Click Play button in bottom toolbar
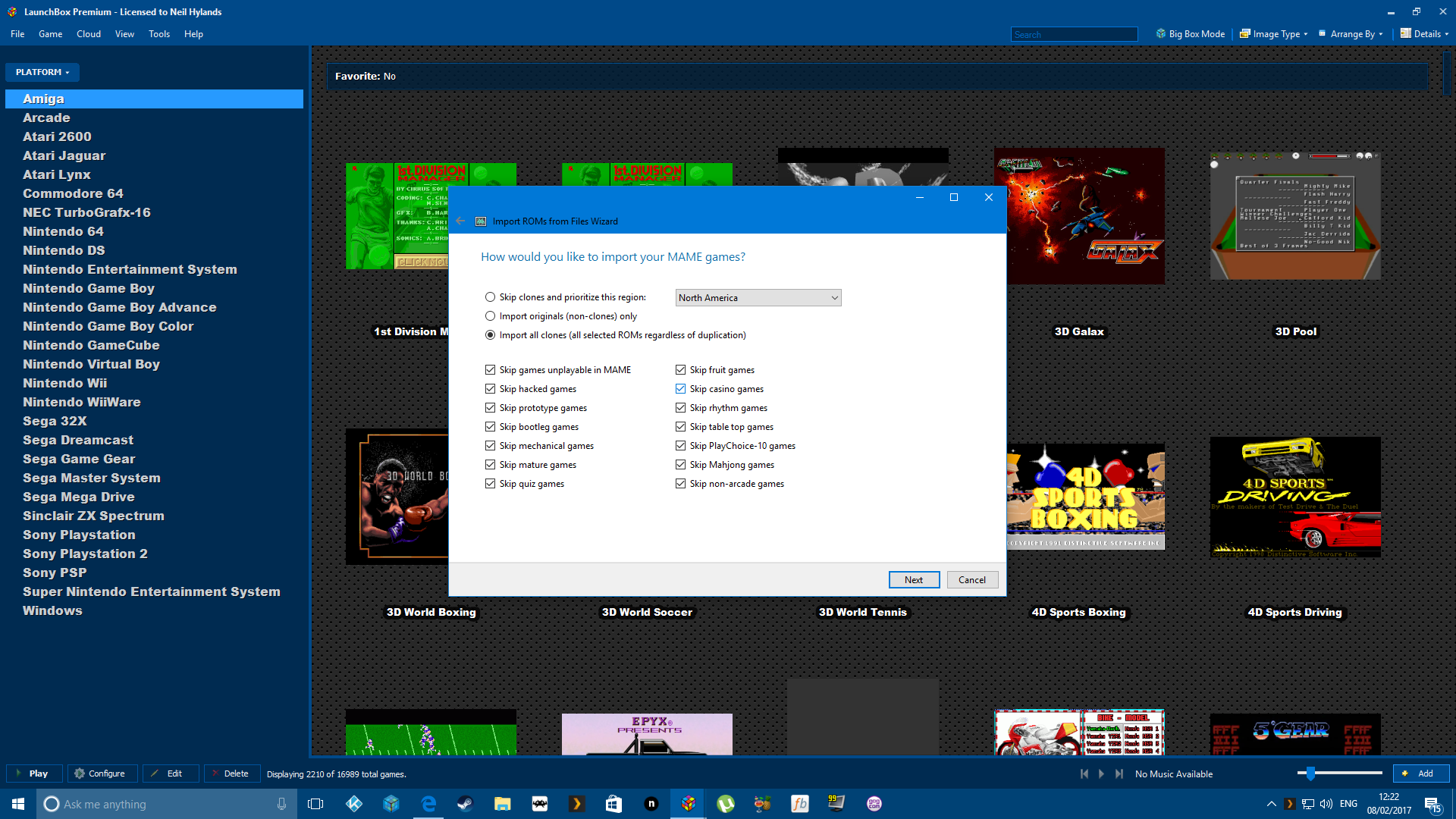 34,773
